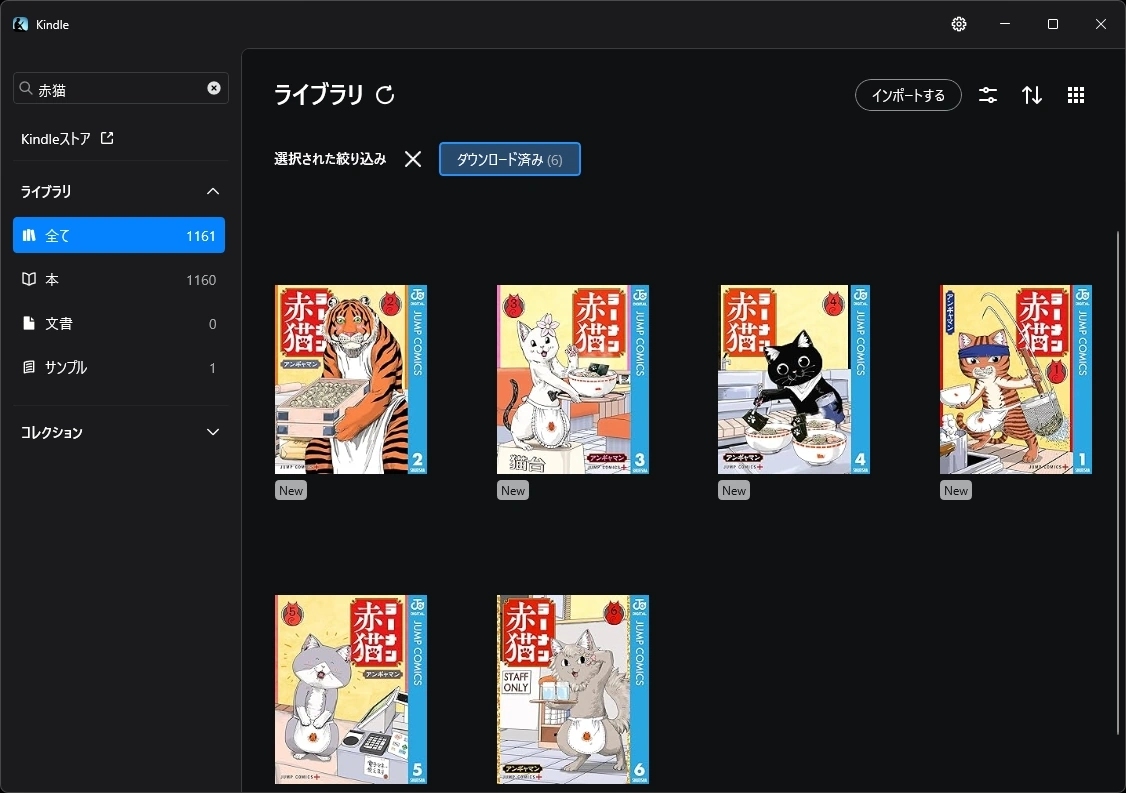This screenshot has height=793, width=1126.
Task: Click the サンプル sample icon
Action: click(29, 367)
